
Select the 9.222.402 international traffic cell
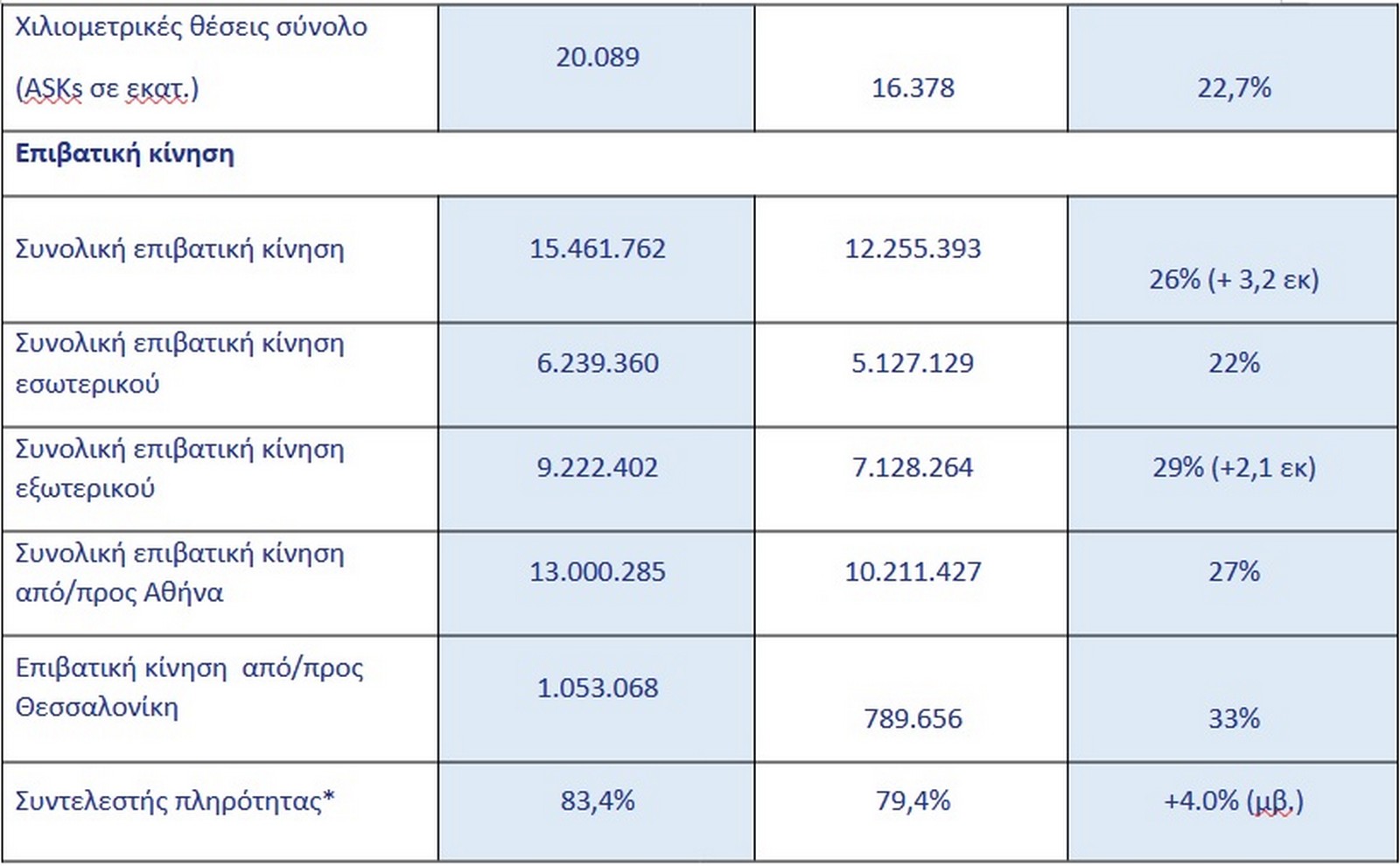click(598, 467)
